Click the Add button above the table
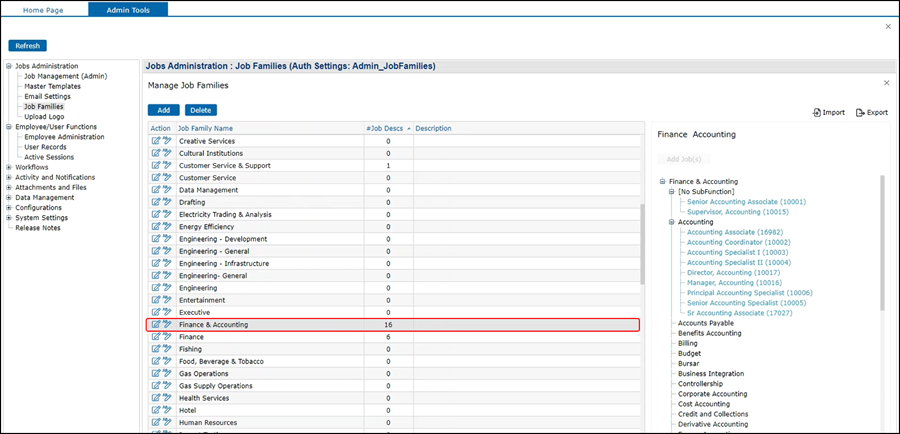 (162, 110)
